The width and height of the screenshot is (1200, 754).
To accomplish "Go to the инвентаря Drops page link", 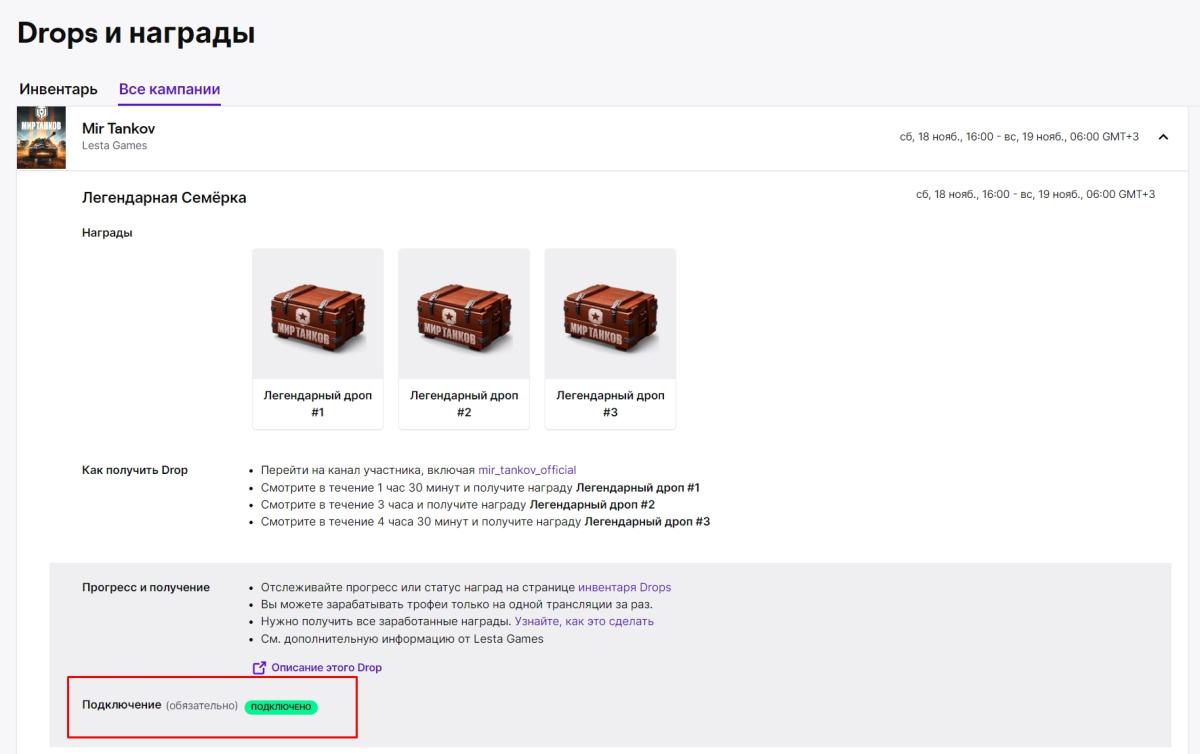I will tap(624, 587).
